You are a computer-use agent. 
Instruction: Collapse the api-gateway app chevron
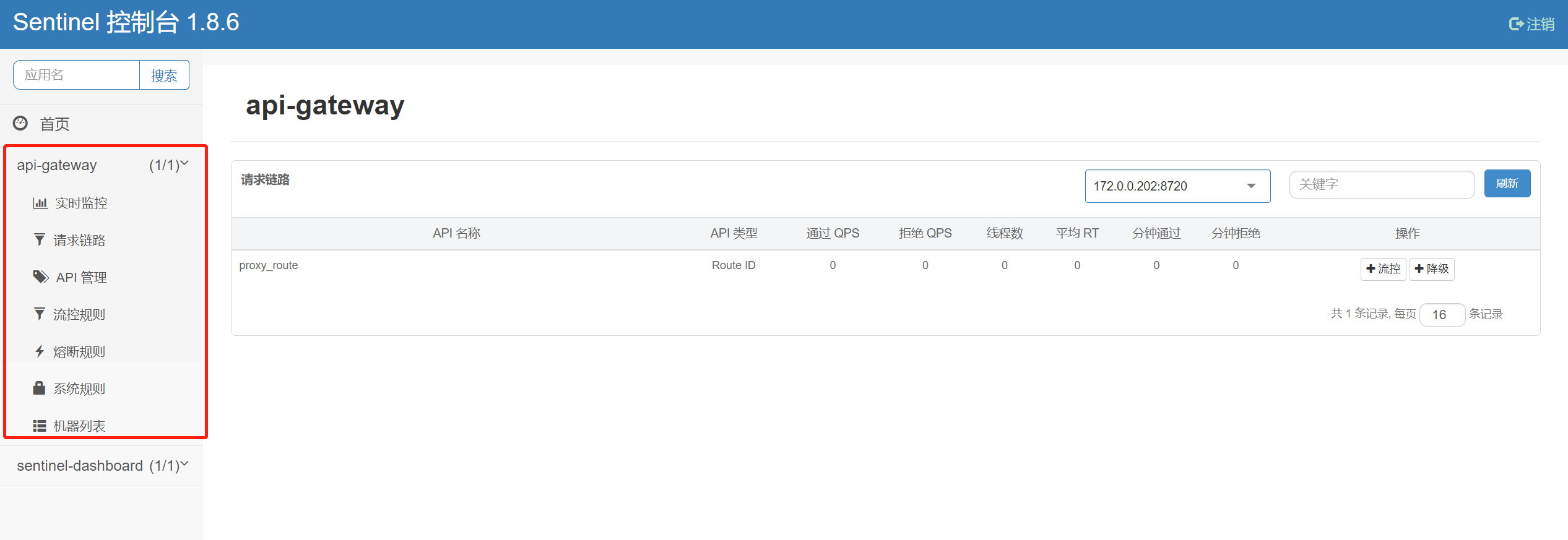[x=184, y=164]
